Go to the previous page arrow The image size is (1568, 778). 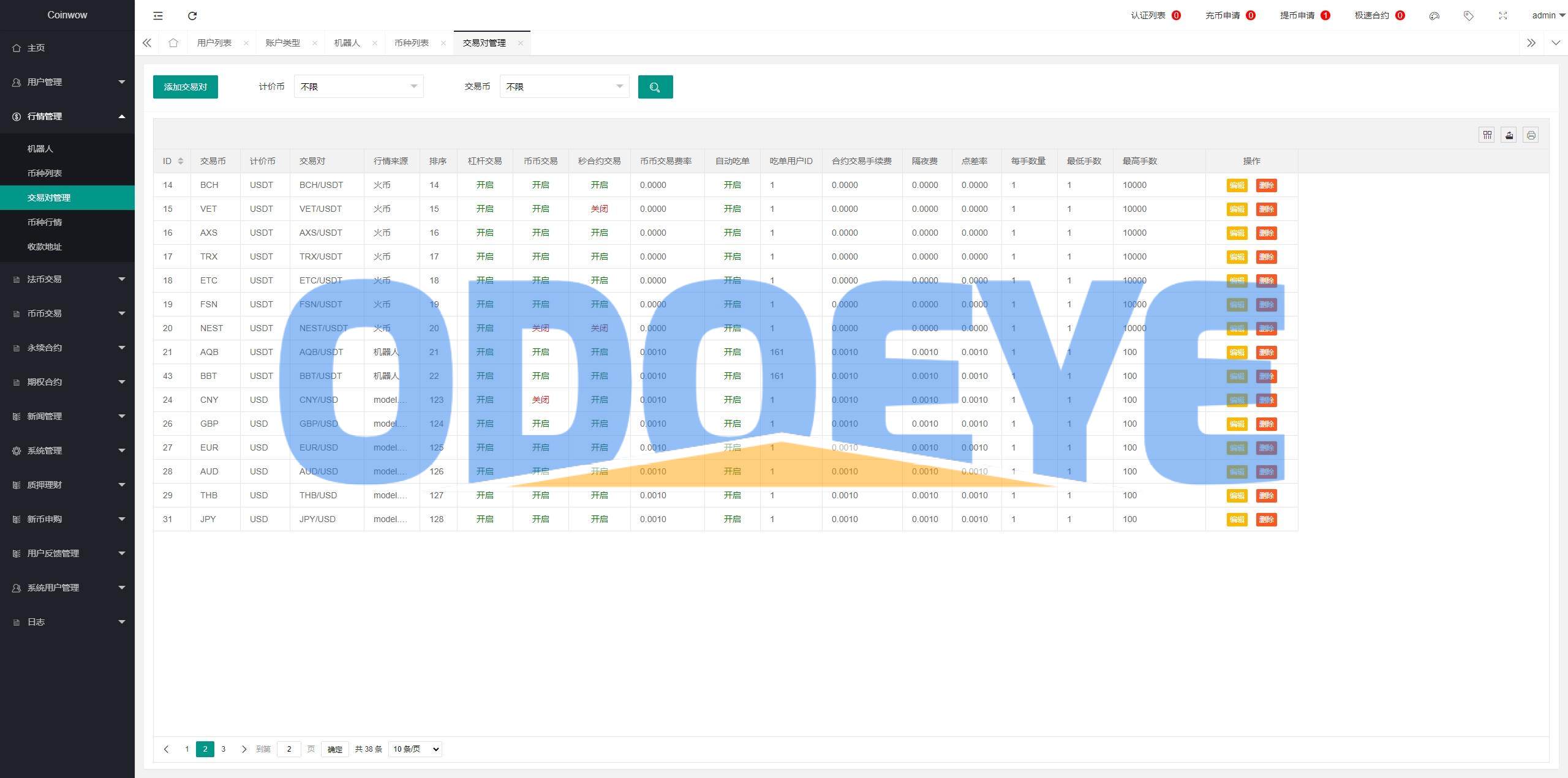pos(166,749)
